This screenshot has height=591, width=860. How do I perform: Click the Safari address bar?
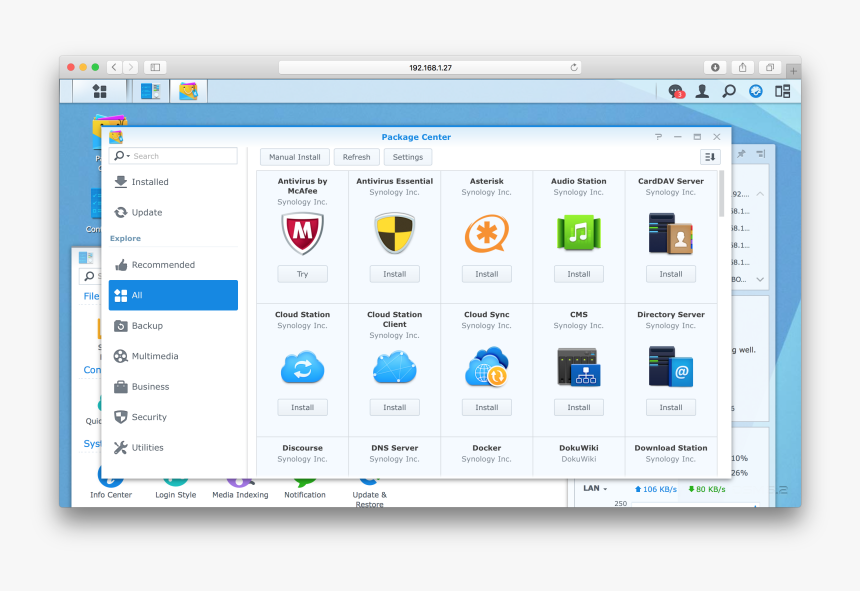click(430, 67)
